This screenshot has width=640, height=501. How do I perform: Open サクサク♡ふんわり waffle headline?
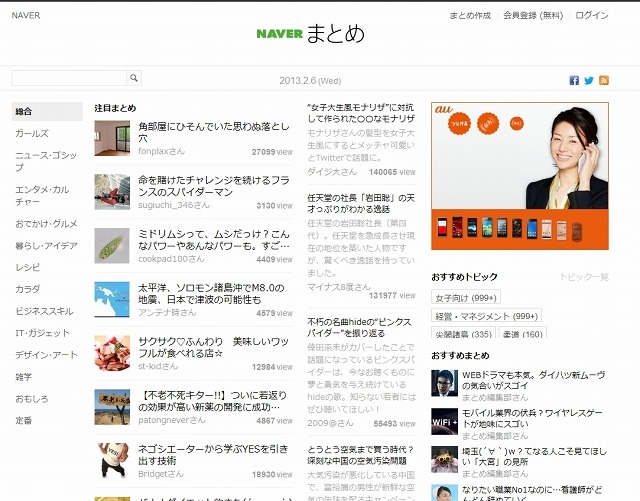pyautogui.click(x=213, y=347)
